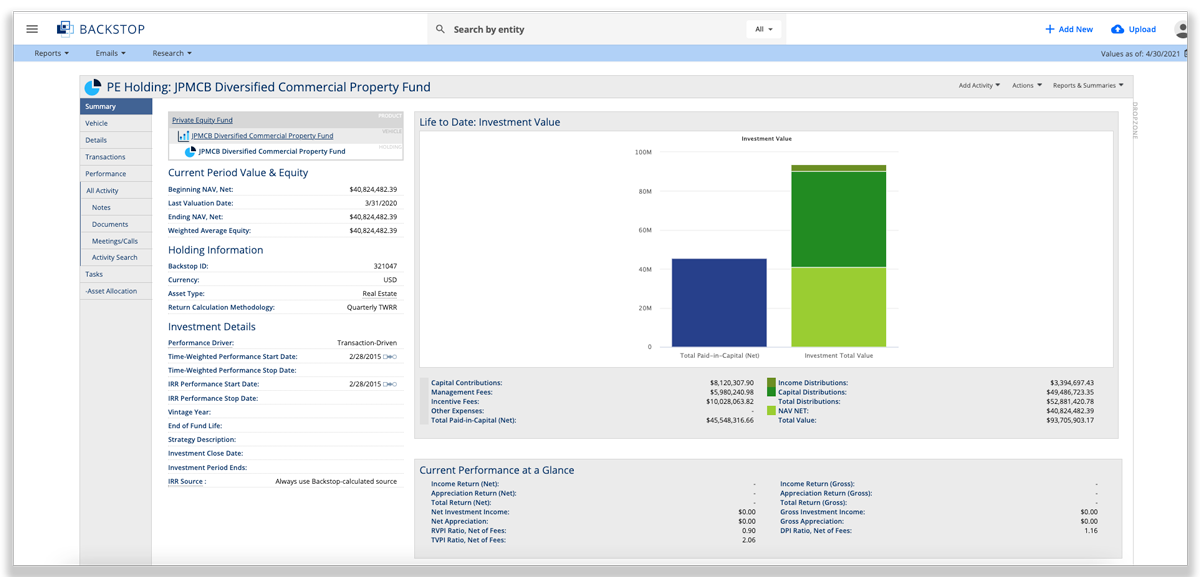
Task: Open the hamburger navigation menu
Action: tap(32, 29)
